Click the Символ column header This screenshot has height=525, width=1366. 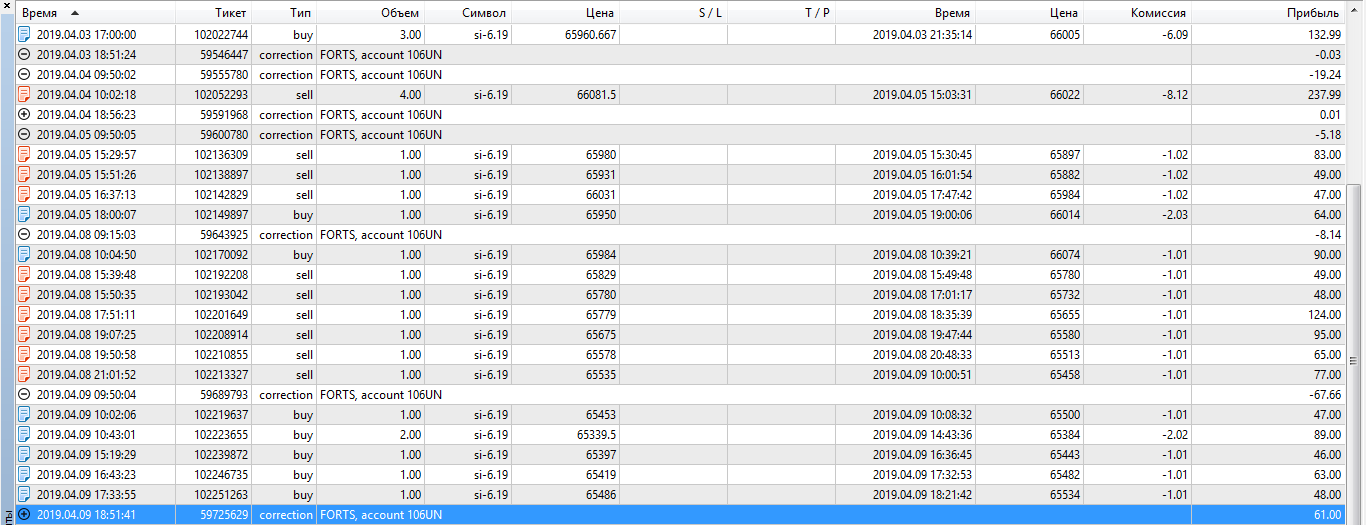pos(484,13)
